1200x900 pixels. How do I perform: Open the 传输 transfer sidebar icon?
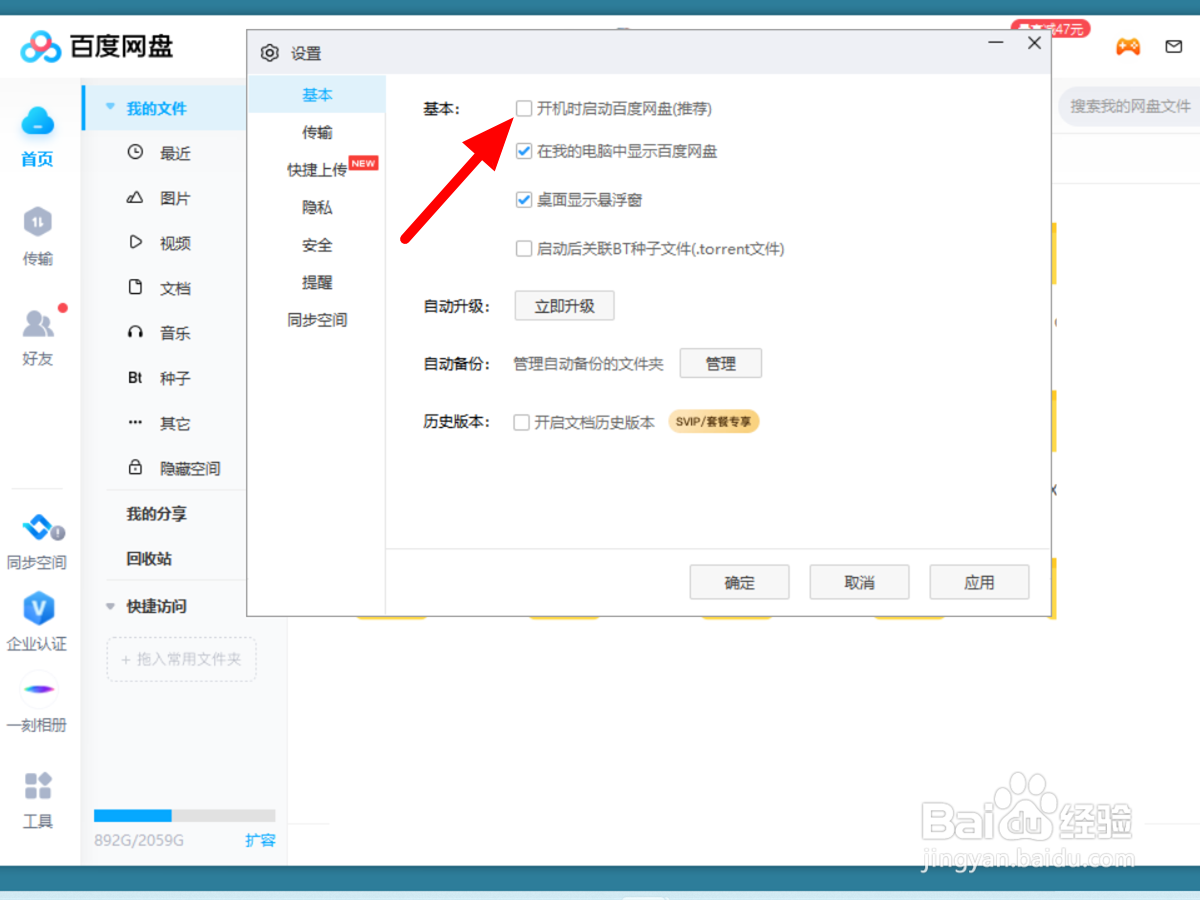pos(37,222)
